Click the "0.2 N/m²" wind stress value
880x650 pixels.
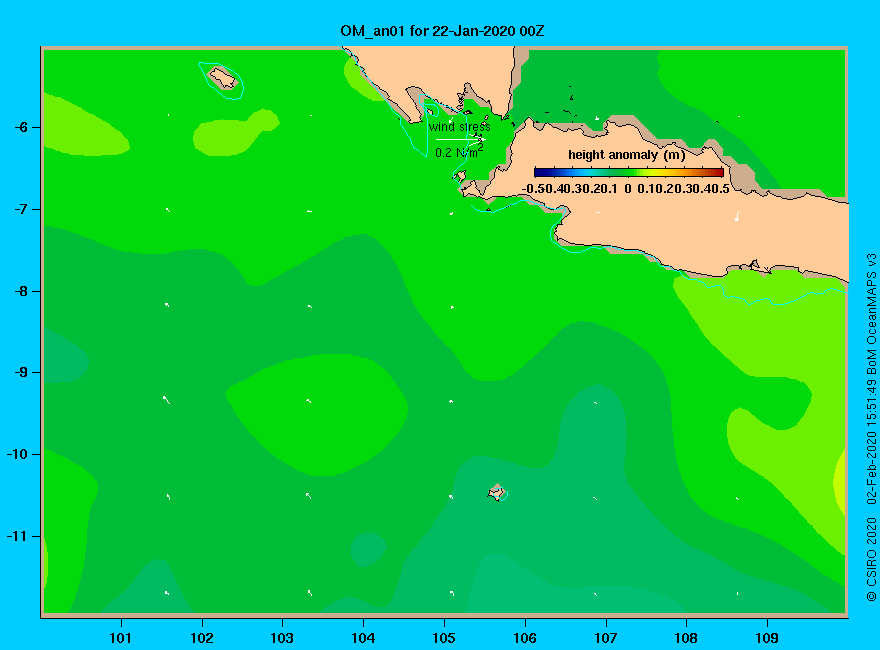point(459,152)
